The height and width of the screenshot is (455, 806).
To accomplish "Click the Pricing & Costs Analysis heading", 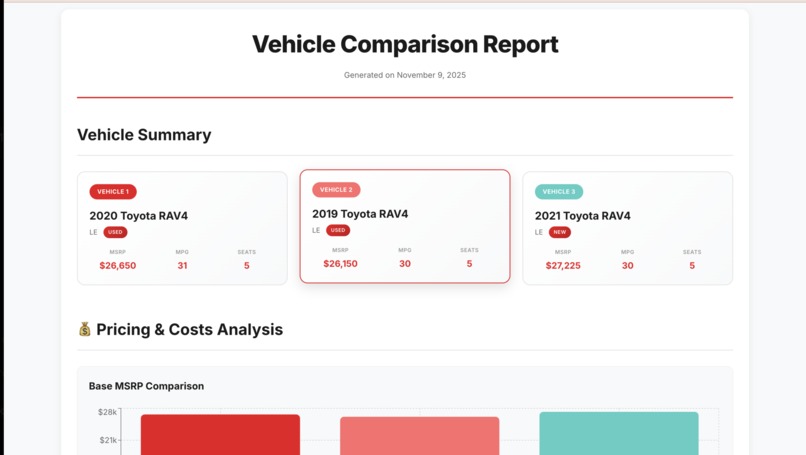I will pyautogui.click(x=189, y=330).
